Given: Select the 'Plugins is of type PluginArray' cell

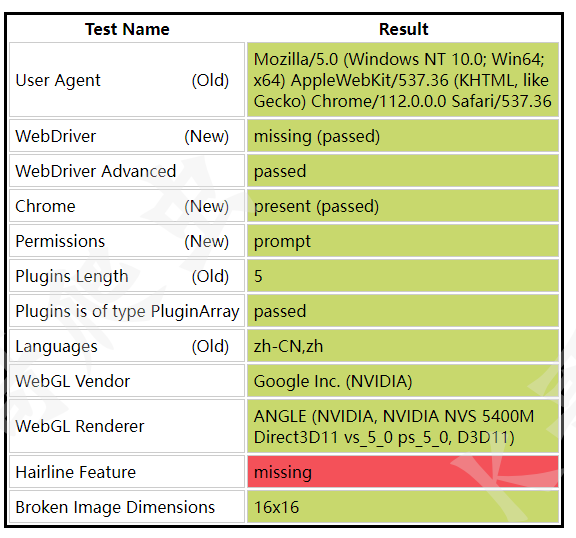Looking at the screenshot, I should 127,311.
